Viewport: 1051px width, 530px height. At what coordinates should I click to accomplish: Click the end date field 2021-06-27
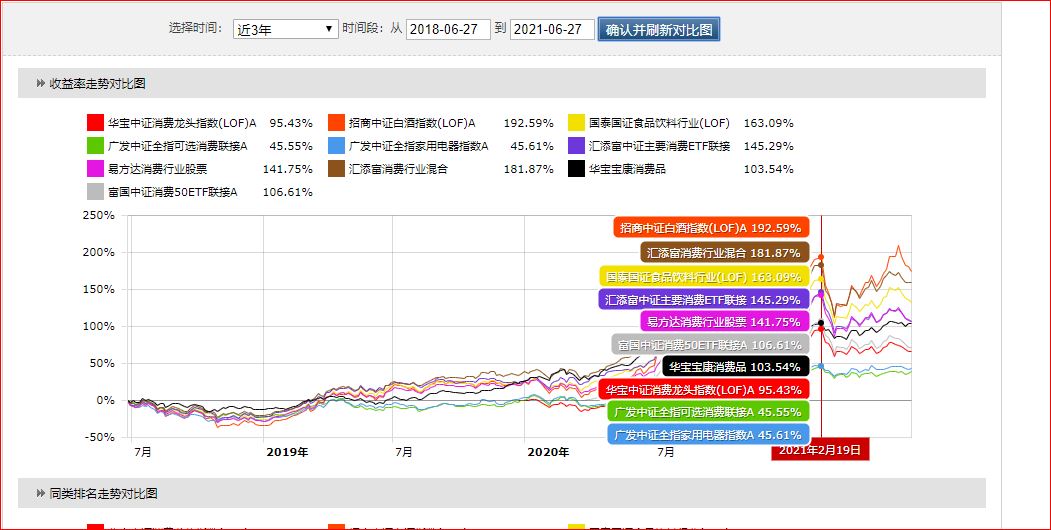coord(552,29)
